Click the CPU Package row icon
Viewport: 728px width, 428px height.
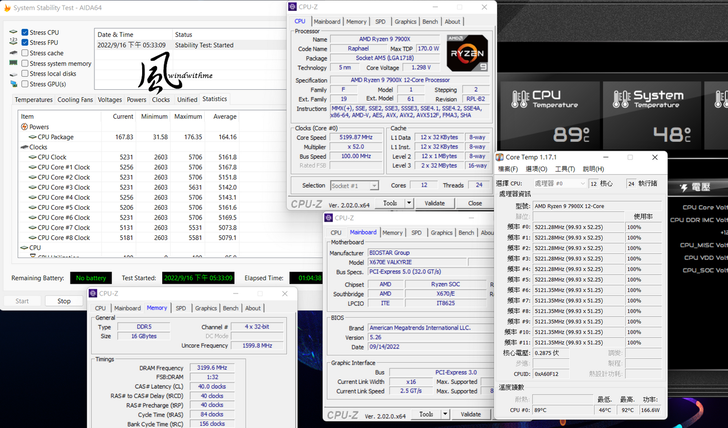pyautogui.click(x=32, y=137)
